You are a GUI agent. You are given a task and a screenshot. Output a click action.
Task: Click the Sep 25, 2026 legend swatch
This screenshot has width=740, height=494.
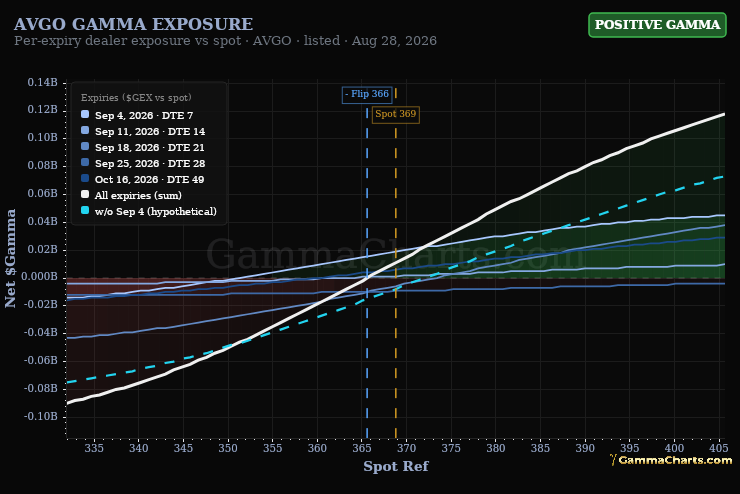(85, 162)
